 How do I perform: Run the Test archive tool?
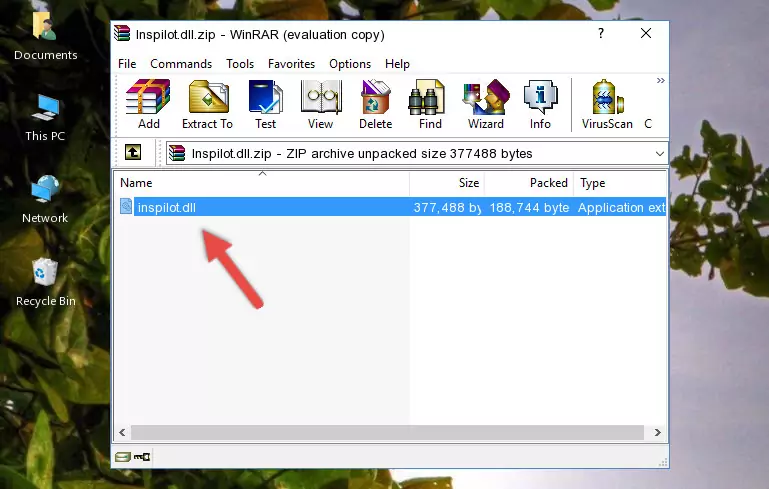(265, 104)
